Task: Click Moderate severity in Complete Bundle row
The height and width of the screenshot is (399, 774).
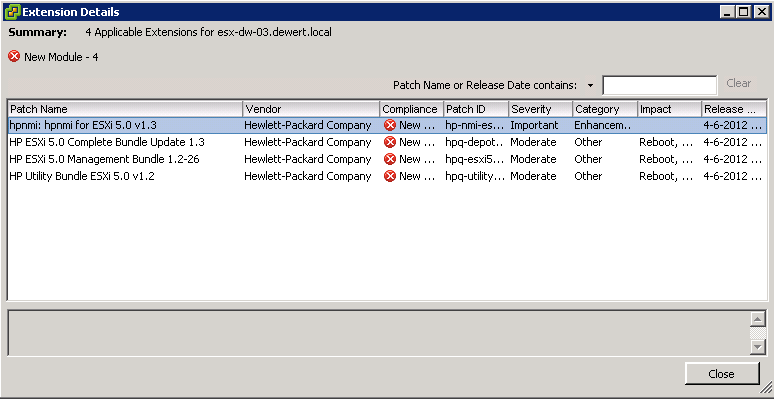Action: click(533, 142)
